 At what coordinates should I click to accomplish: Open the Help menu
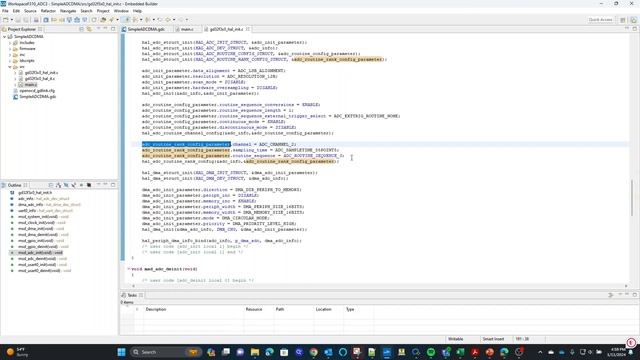(x=138, y=11)
